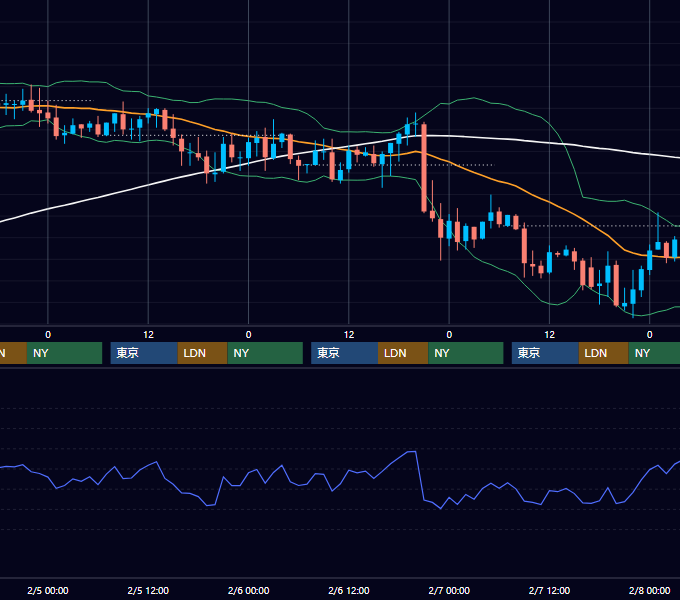
Task: Select the 2/7 00:00 date label
Action: (449, 590)
